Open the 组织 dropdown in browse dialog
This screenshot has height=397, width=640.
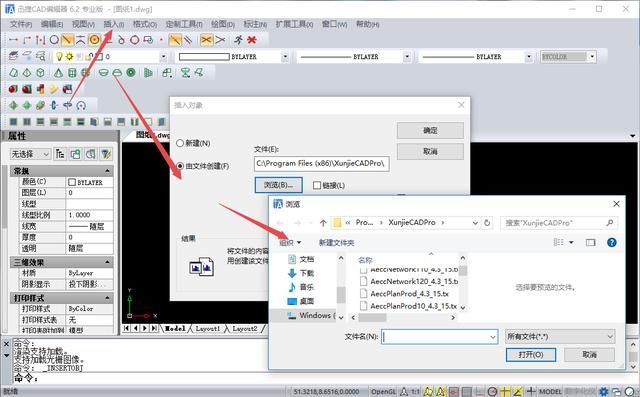click(290, 243)
